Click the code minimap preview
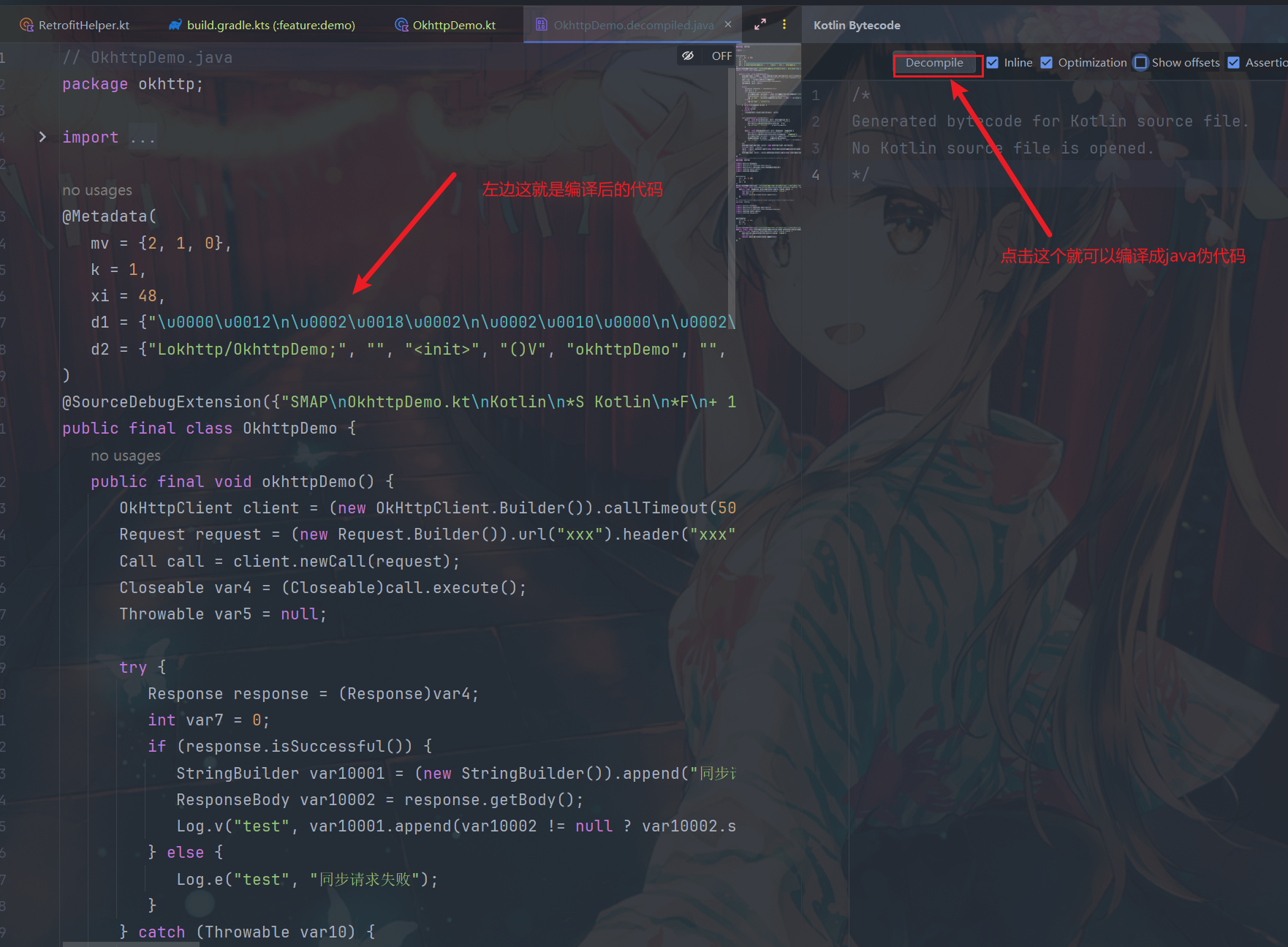This screenshot has height=947, width=1288. pos(768,146)
